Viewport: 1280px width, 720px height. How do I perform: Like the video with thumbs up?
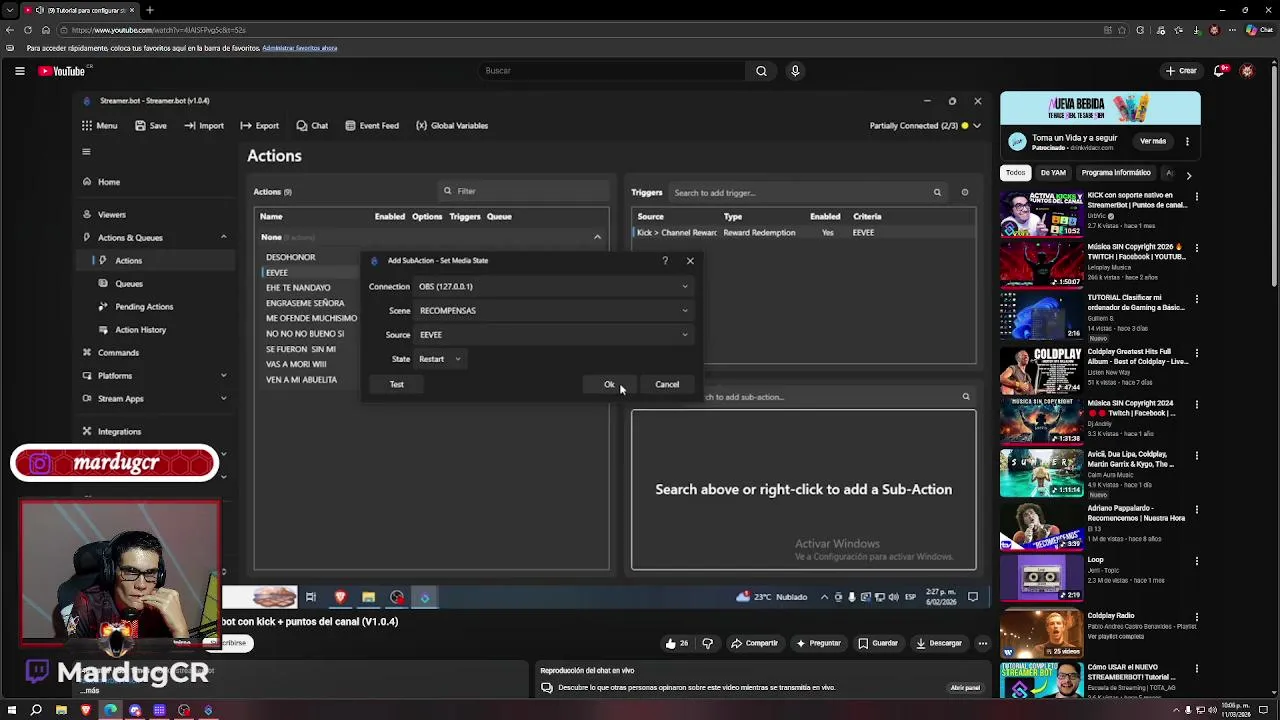676,644
